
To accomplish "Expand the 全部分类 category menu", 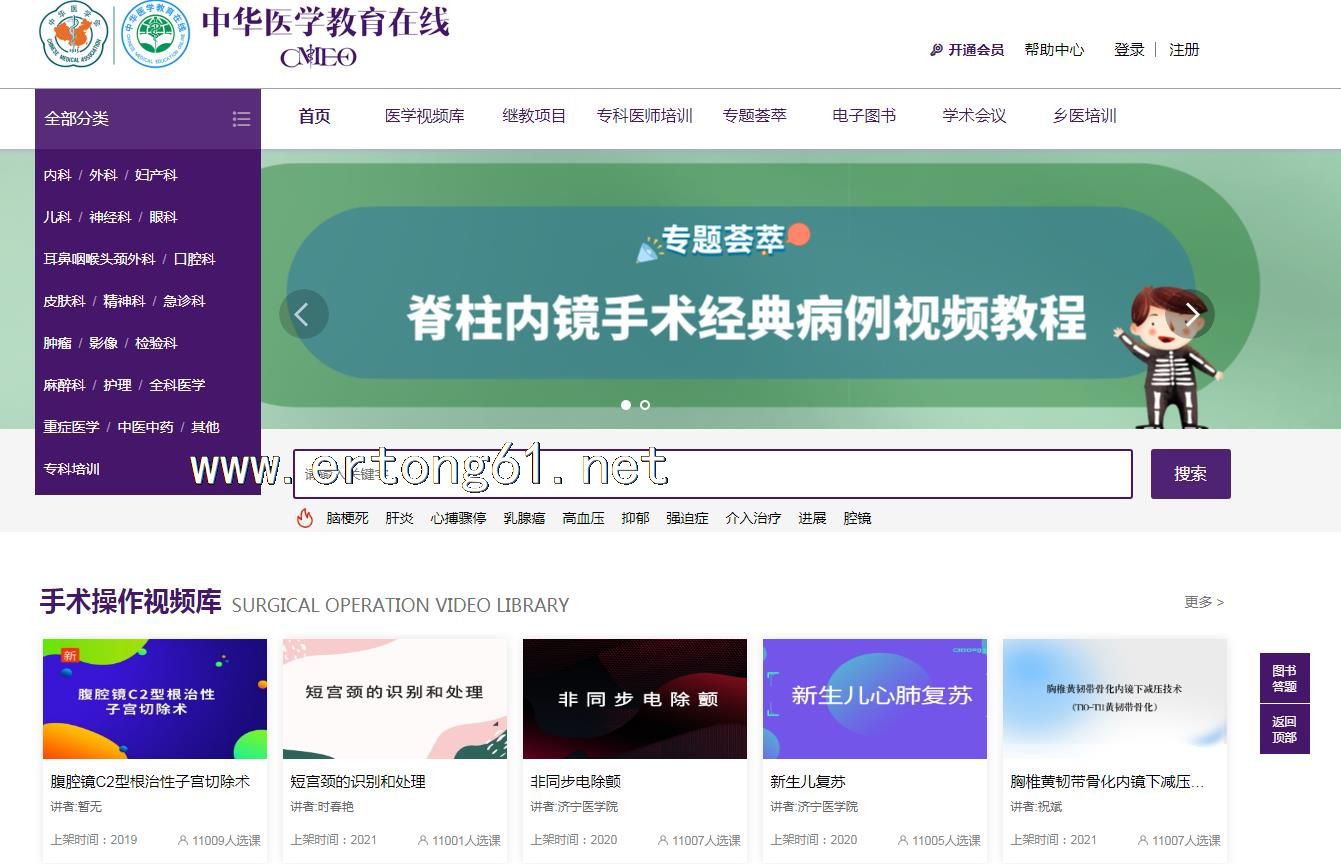I will (77, 119).
